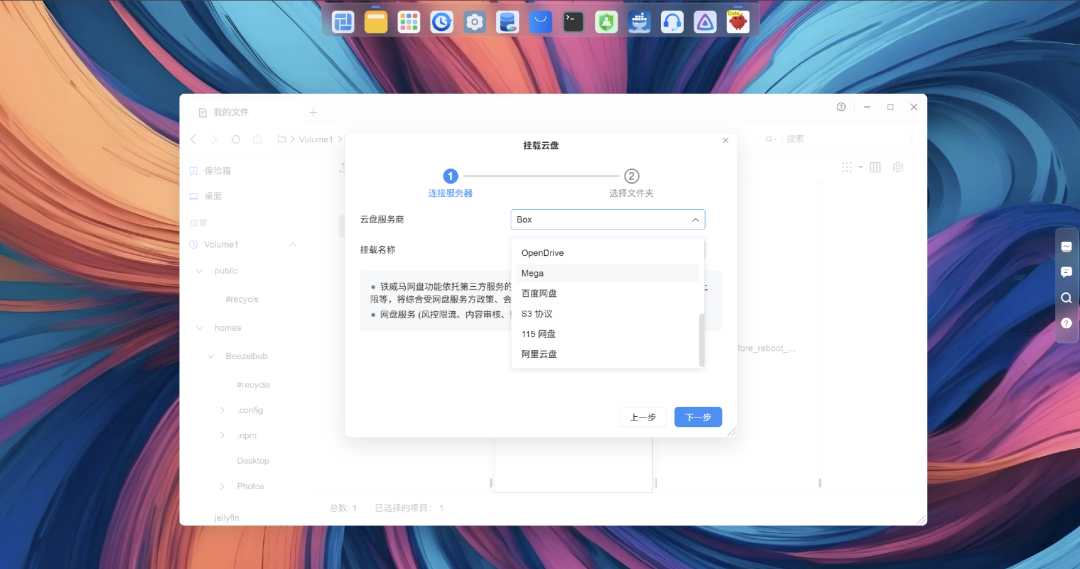
Task: Collapse the public folder tree node
Action: pyautogui.click(x=200, y=271)
